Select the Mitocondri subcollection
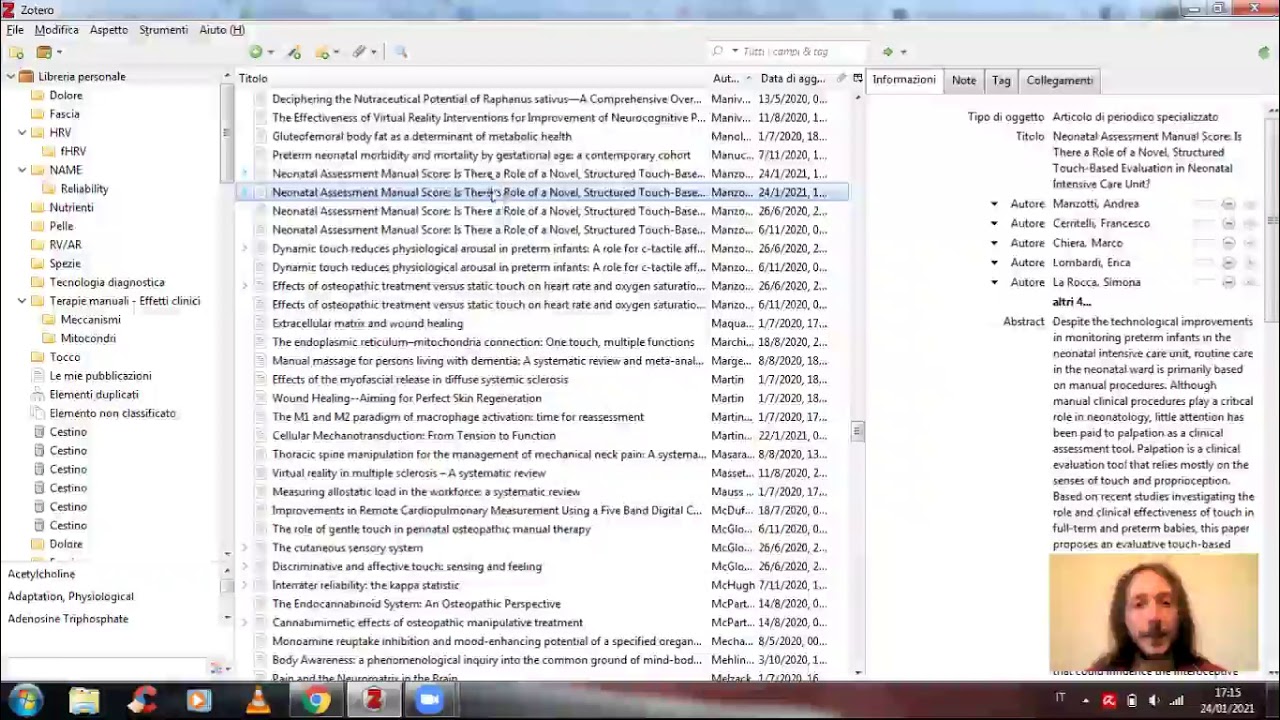This screenshot has height=720, width=1280. 88,338
